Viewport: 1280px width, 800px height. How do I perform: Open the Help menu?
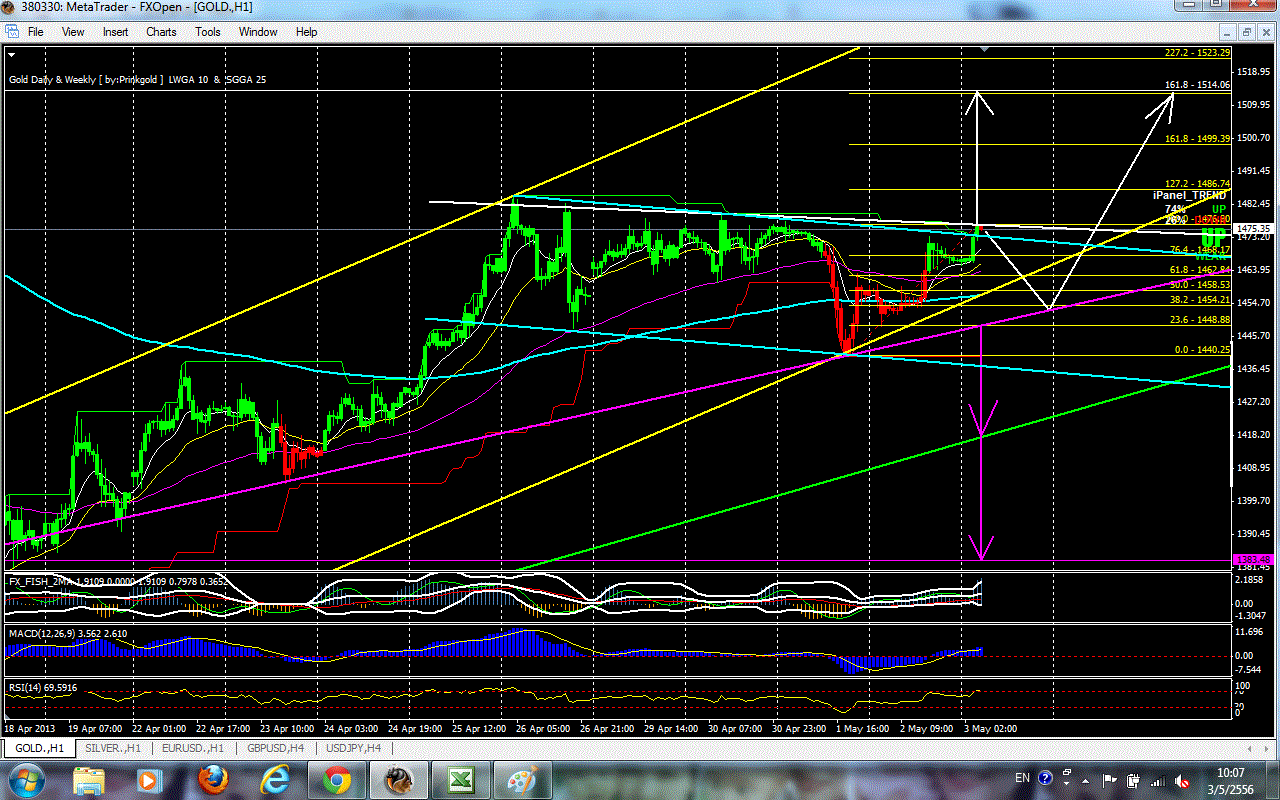pyautogui.click(x=306, y=32)
